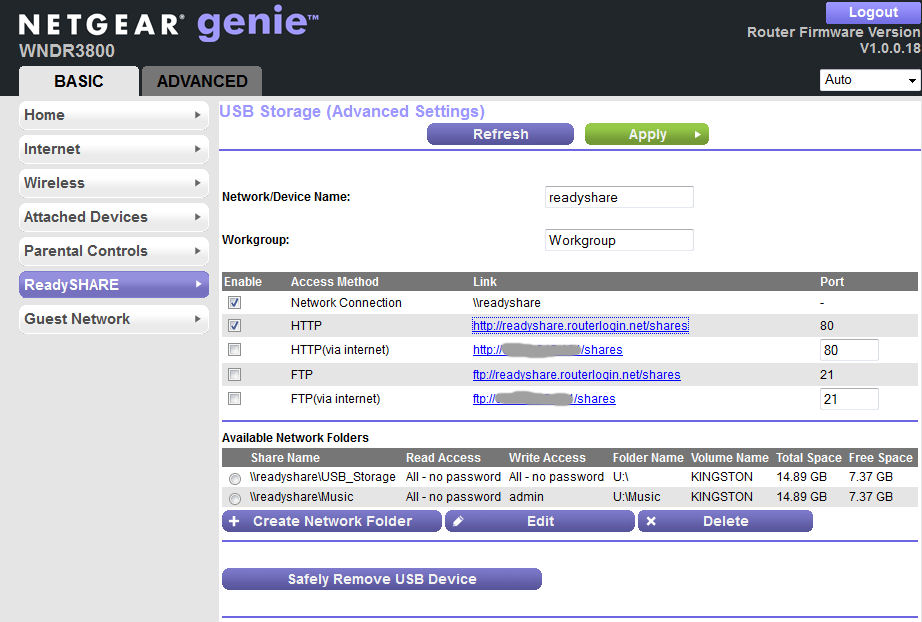
Task: Open the Internet sidebar menu
Action: point(113,149)
